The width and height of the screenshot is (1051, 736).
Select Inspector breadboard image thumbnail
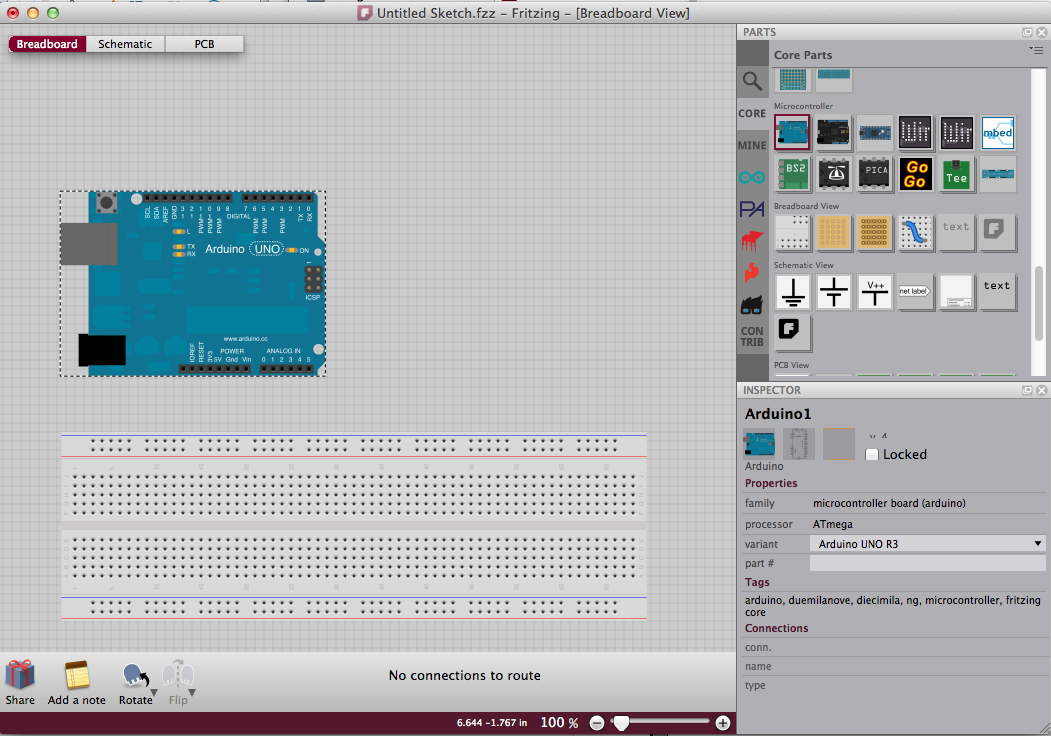(759, 444)
